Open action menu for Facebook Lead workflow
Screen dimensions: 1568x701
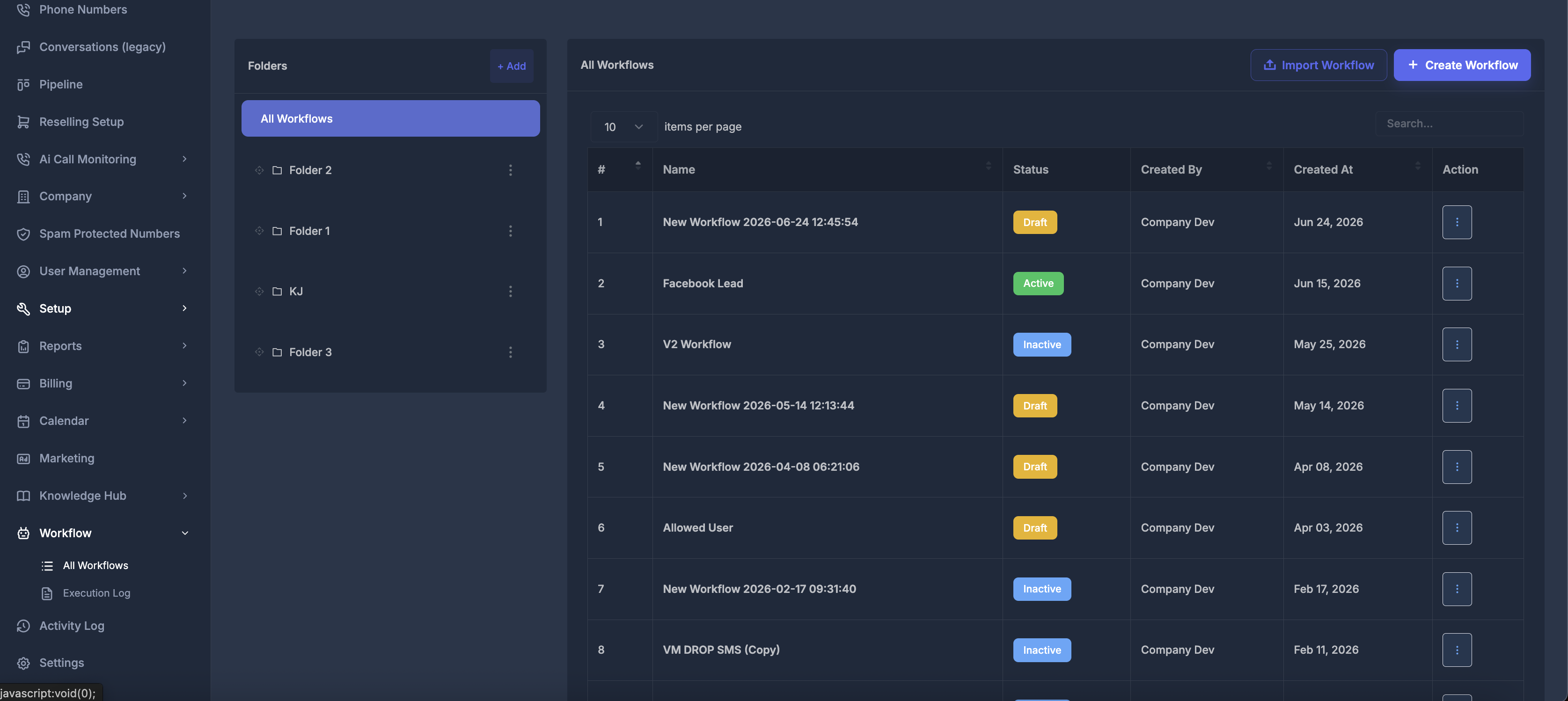1457,284
